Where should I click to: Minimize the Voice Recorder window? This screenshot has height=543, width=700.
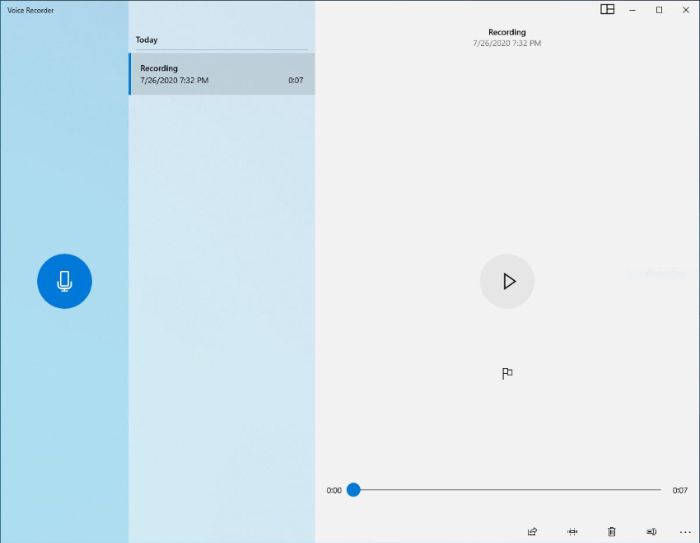click(633, 9)
